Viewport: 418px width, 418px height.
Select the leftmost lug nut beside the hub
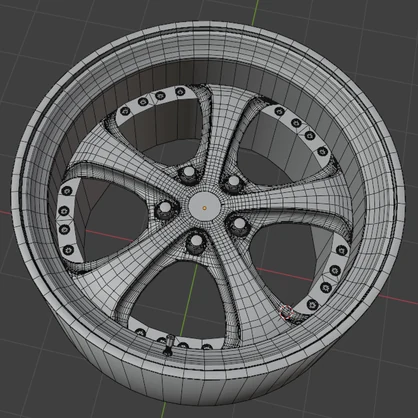(165, 210)
